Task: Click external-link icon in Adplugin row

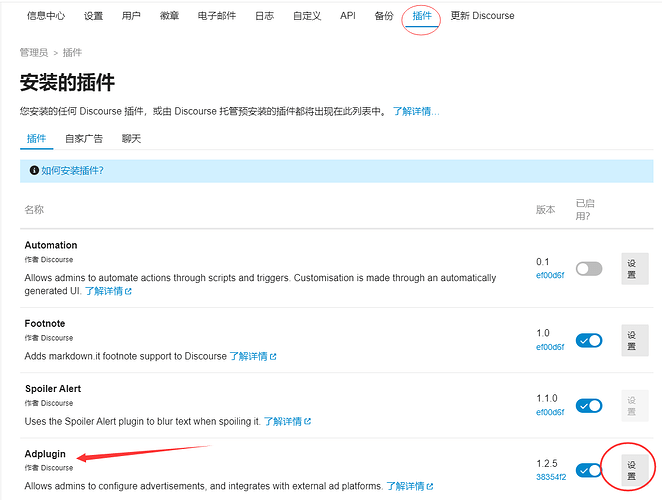Action: click(430, 486)
